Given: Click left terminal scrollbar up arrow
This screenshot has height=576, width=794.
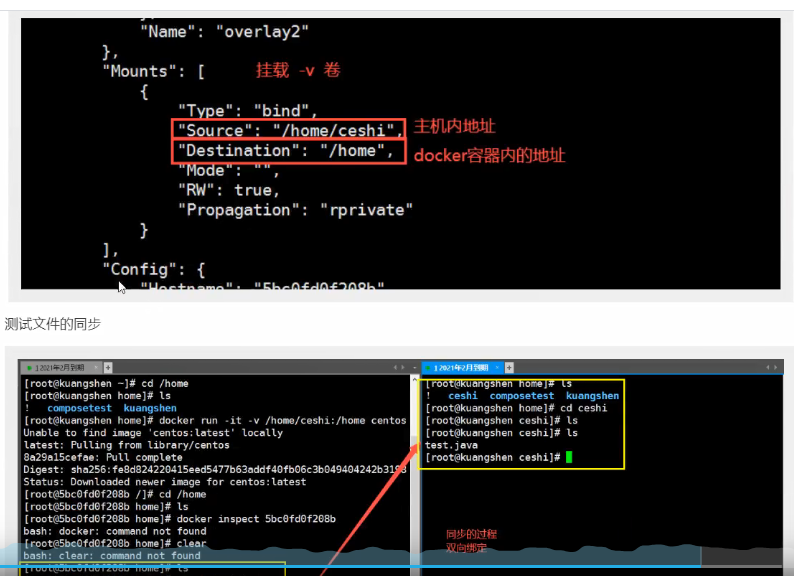Looking at the screenshot, I should pos(415,379).
